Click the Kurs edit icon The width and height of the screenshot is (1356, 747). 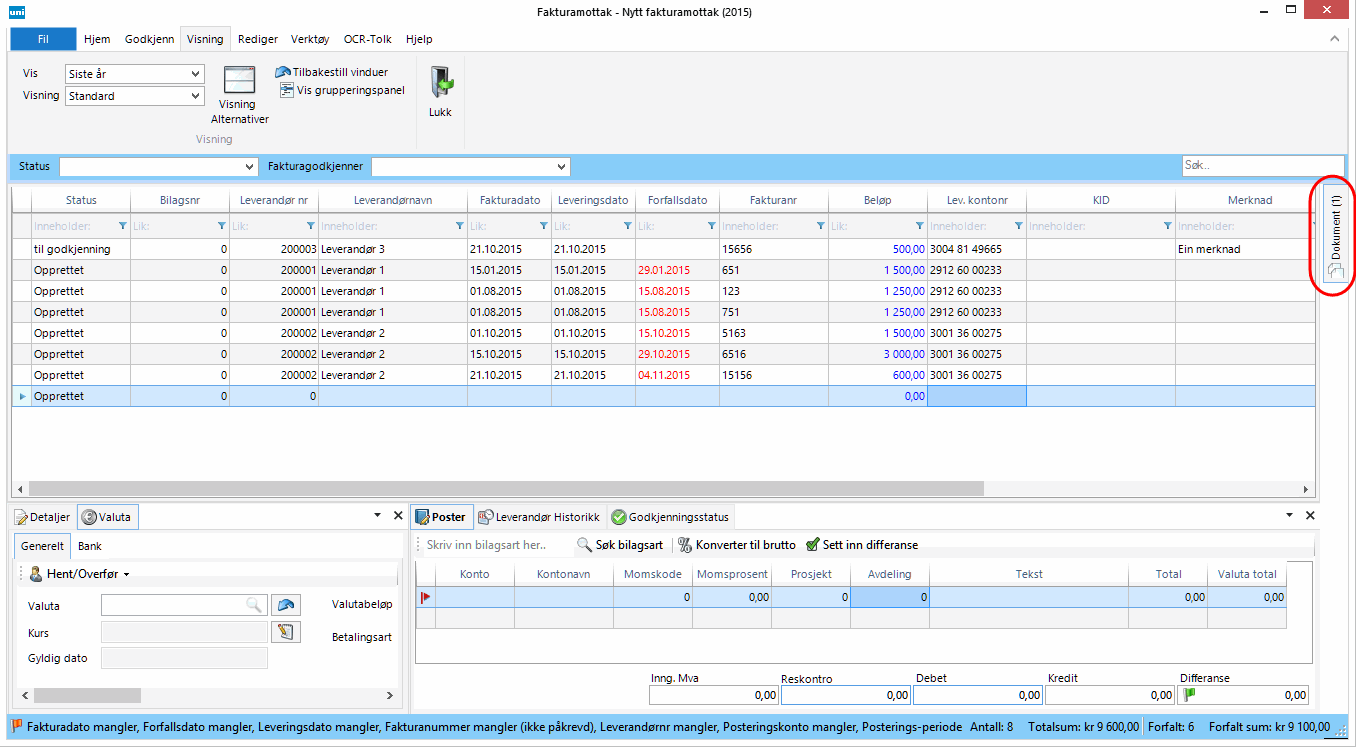tap(285, 632)
